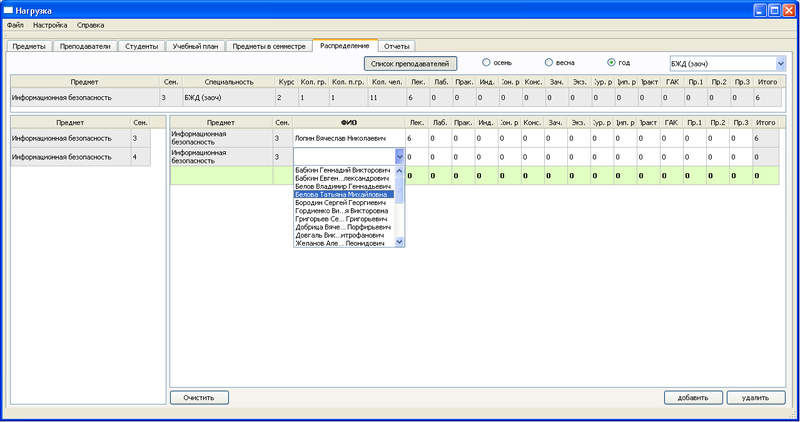Choose Гордиенко Ви...я Викторовна from the list

[344, 211]
